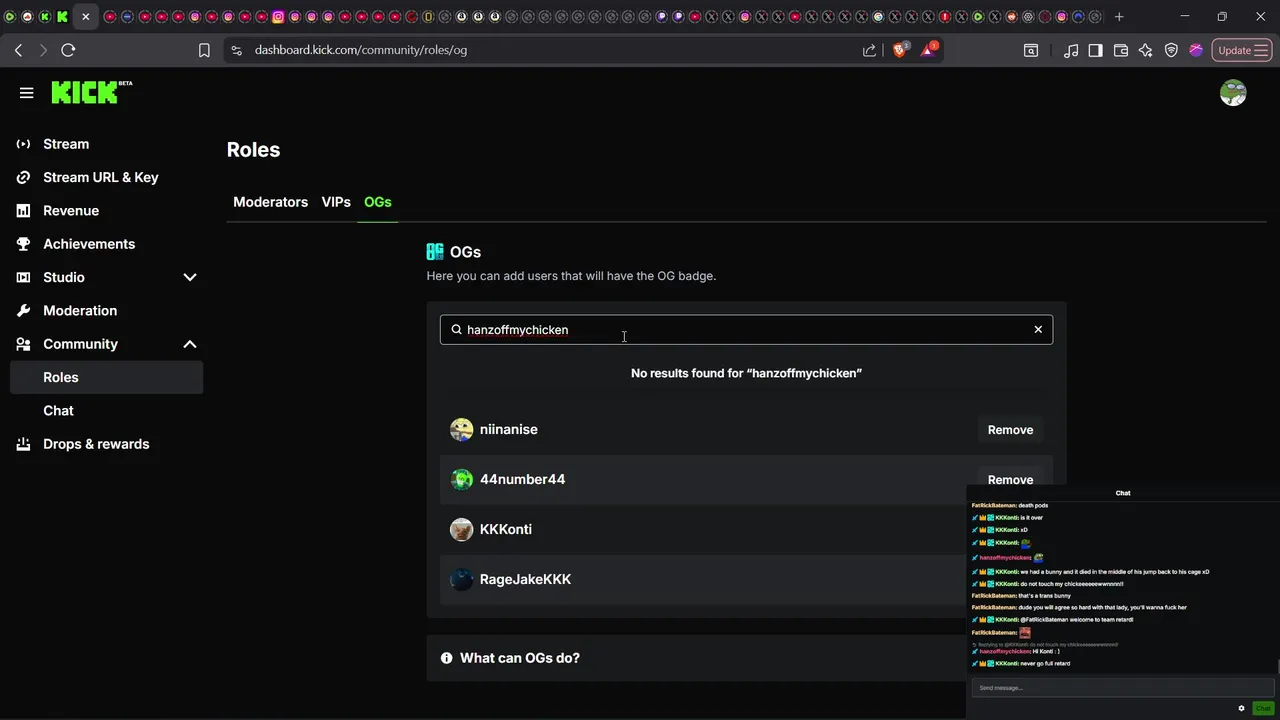Viewport: 1280px width, 720px height.
Task: Click RageJakeKKK avatar
Action: 461,580
